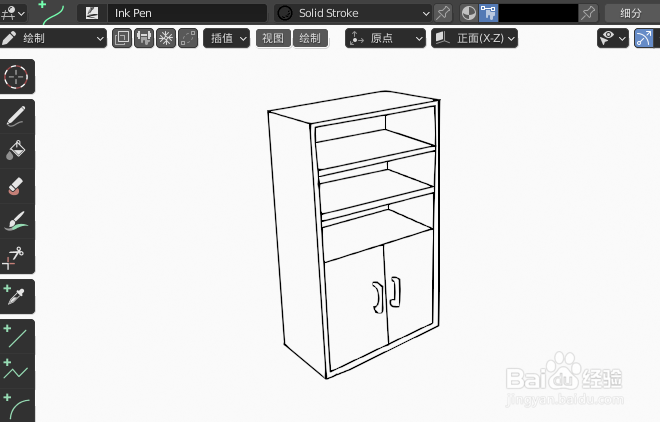The height and width of the screenshot is (422, 660).
Task: Click the 细分 button
Action: [631, 13]
